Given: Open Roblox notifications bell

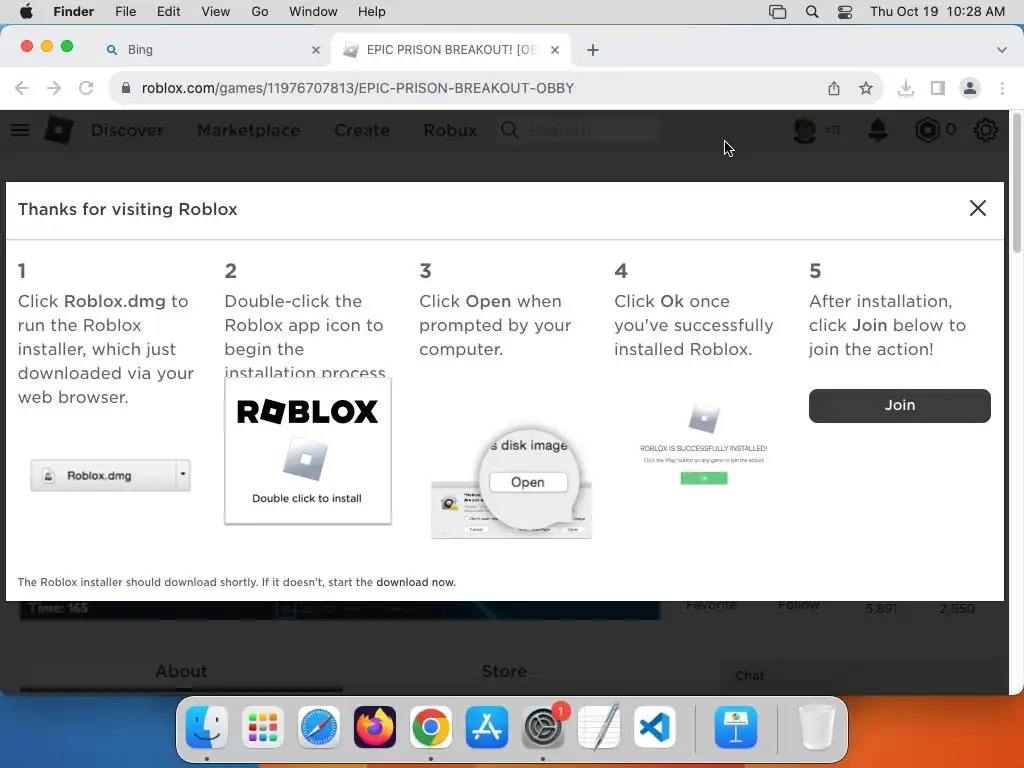Looking at the screenshot, I should point(878,130).
